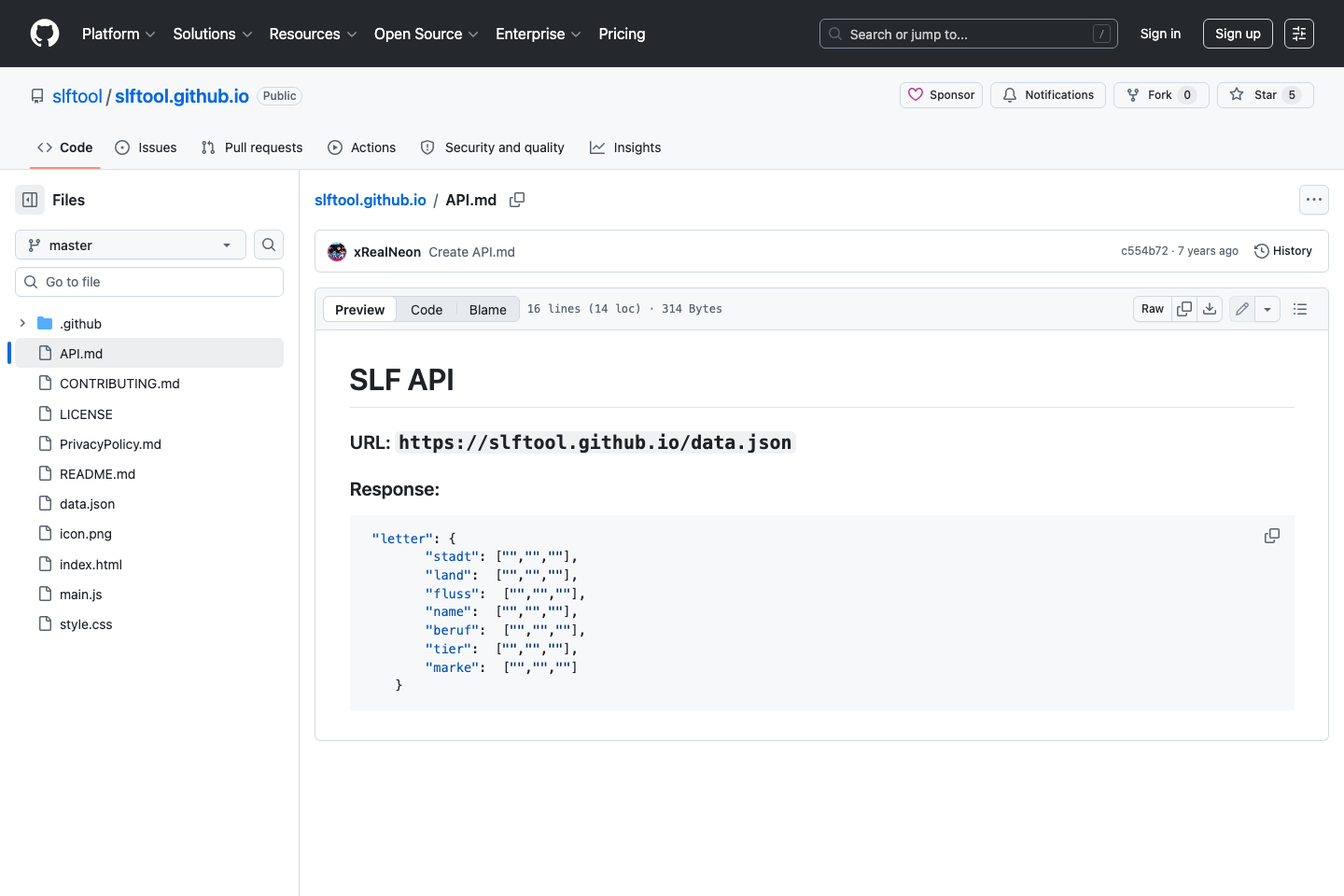The image size is (1344, 896).
Task: Fork the repository
Action: click(x=1161, y=94)
